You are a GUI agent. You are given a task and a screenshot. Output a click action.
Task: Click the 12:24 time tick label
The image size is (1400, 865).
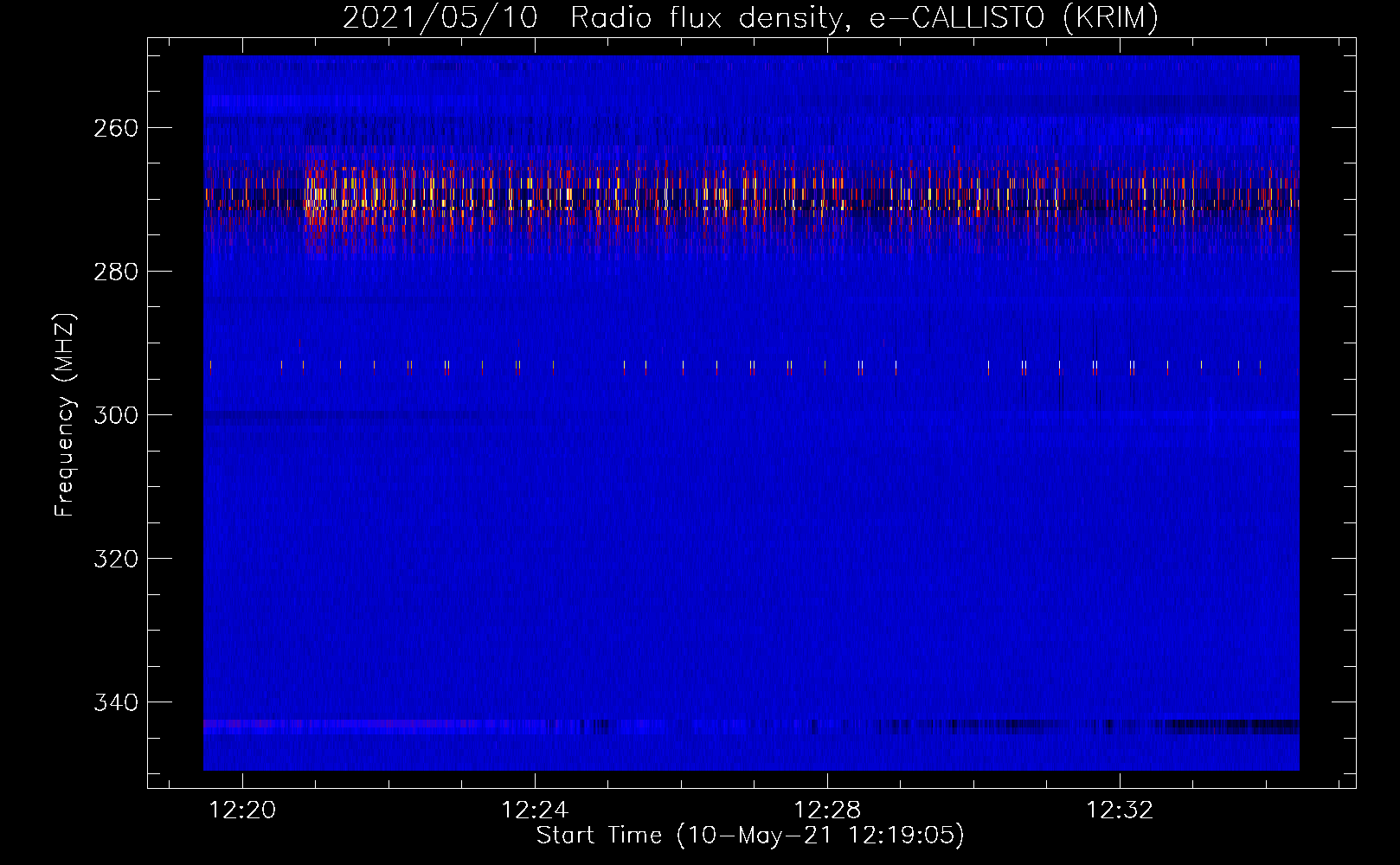536,811
